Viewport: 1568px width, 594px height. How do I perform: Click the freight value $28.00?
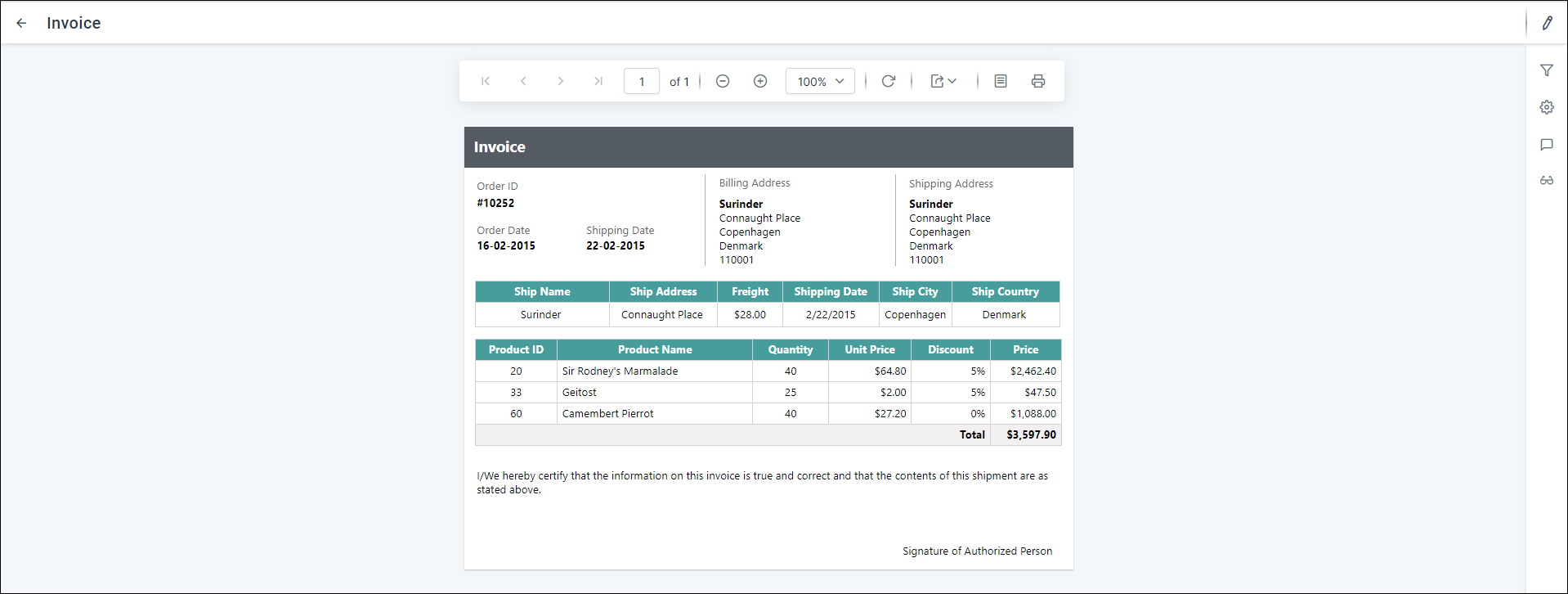click(x=750, y=314)
